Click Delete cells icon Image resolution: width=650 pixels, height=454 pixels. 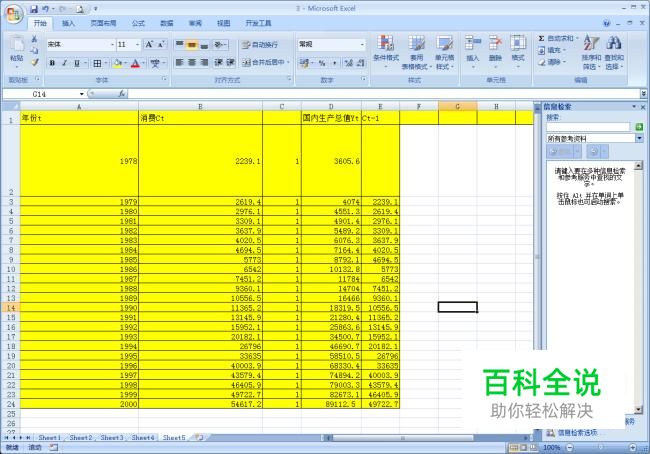[495, 50]
